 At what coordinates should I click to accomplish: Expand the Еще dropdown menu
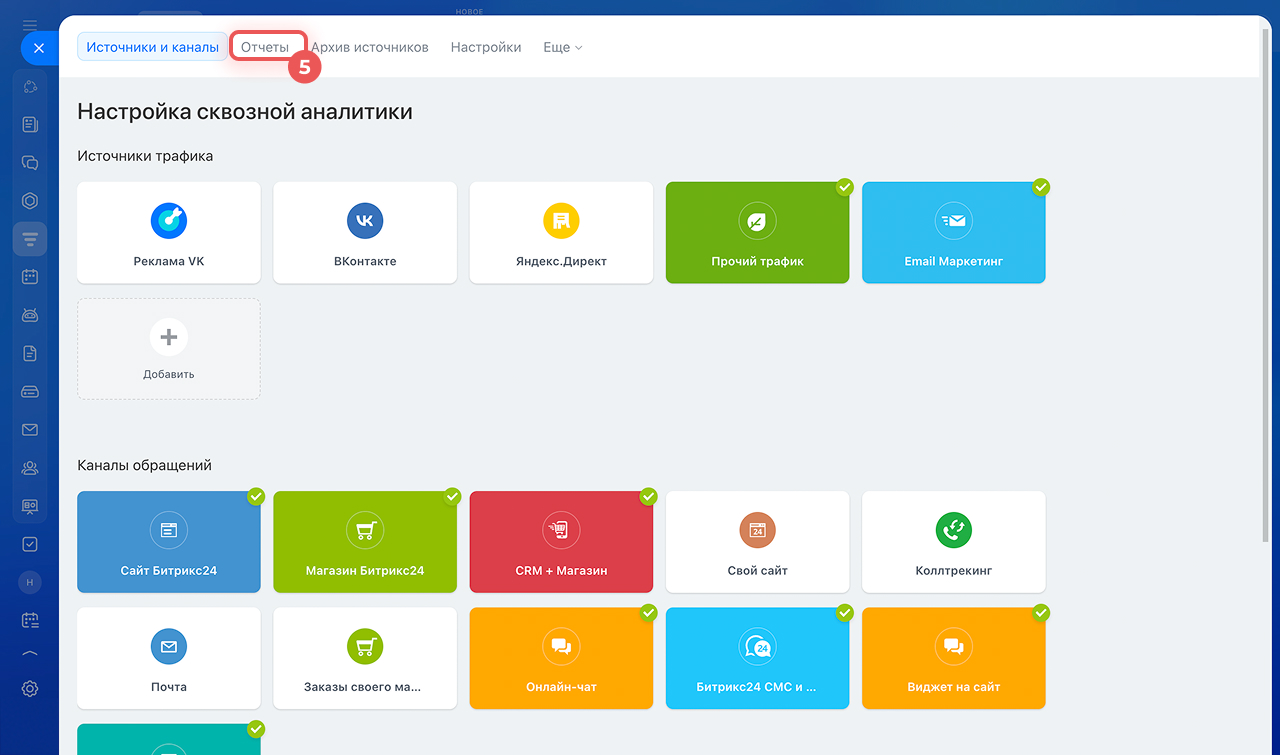pos(562,47)
